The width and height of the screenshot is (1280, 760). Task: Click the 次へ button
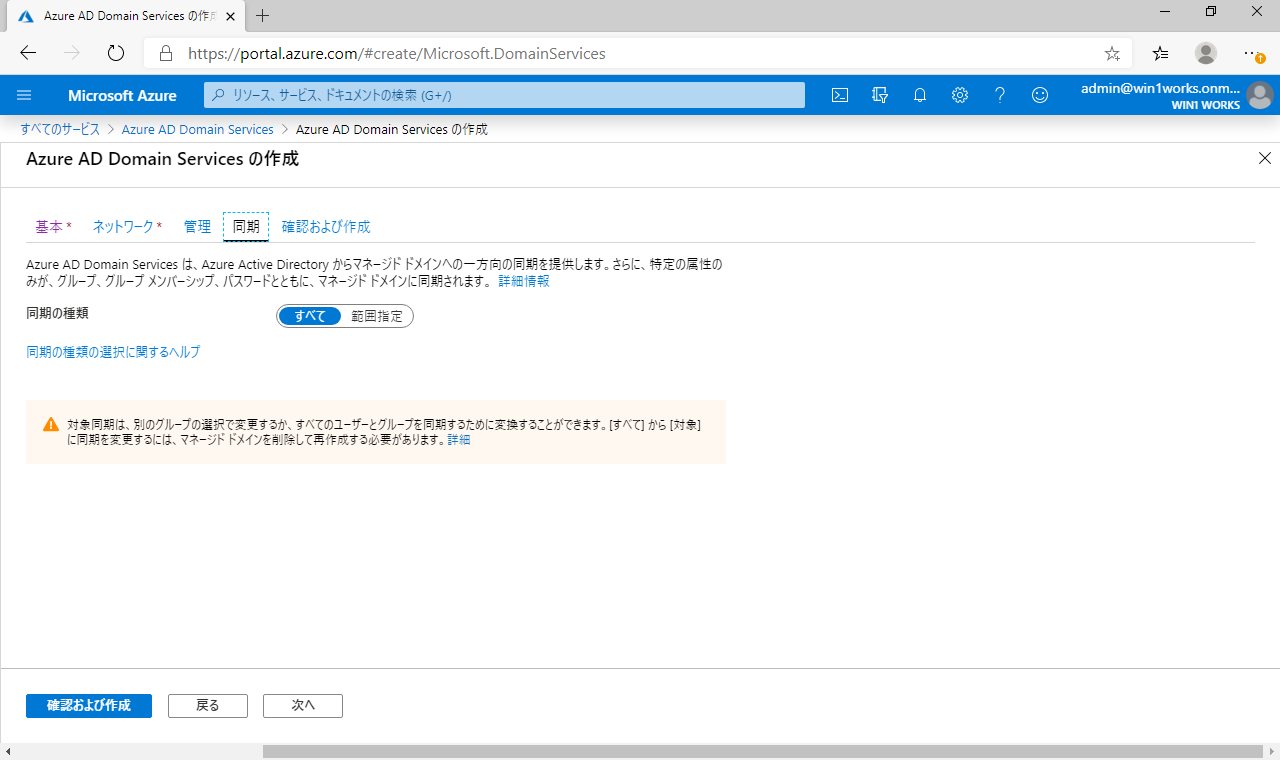pos(303,705)
